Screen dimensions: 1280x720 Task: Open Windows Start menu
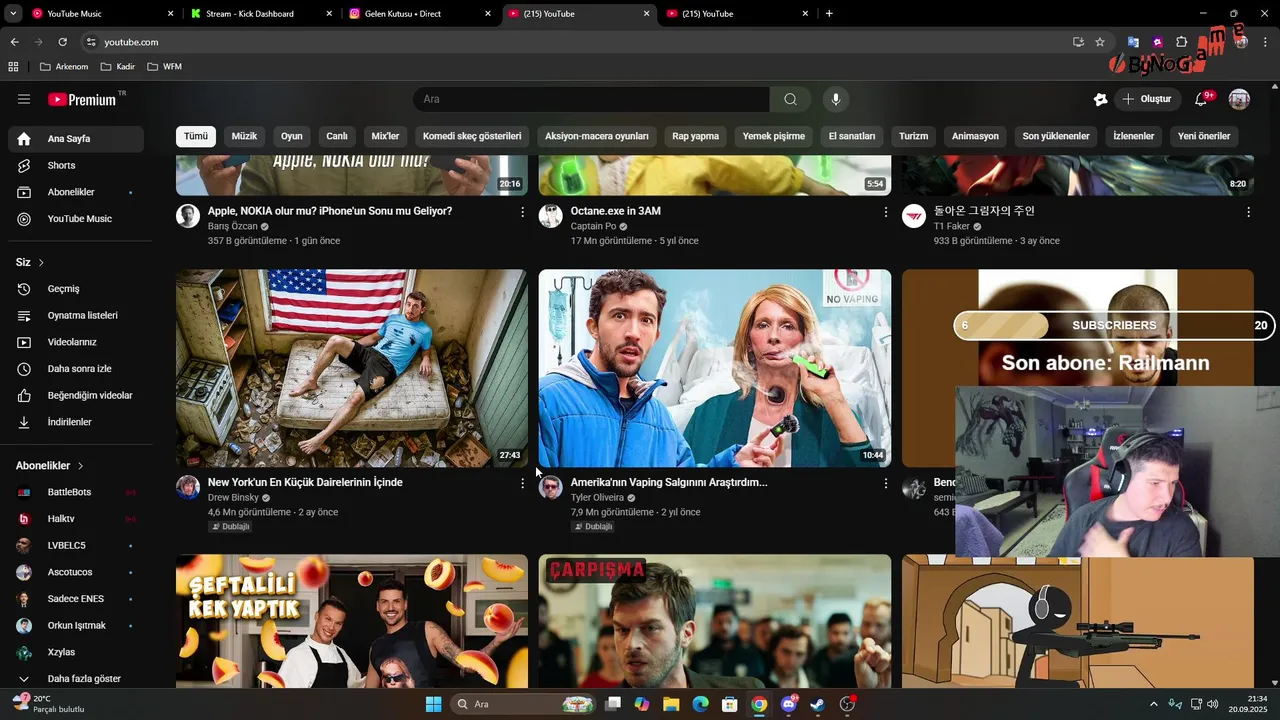click(433, 704)
